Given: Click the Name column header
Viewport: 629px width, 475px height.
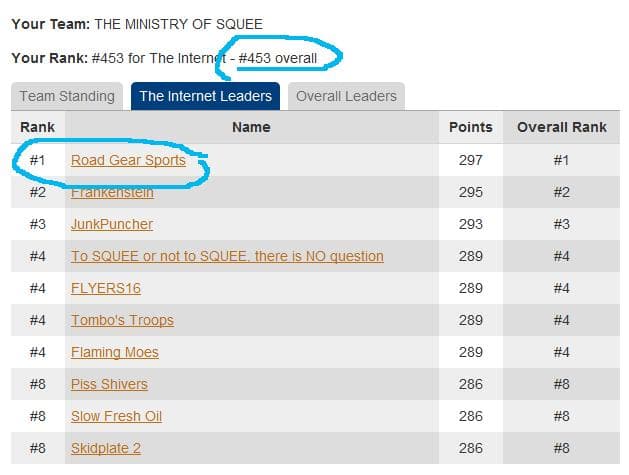Looking at the screenshot, I should [251, 127].
